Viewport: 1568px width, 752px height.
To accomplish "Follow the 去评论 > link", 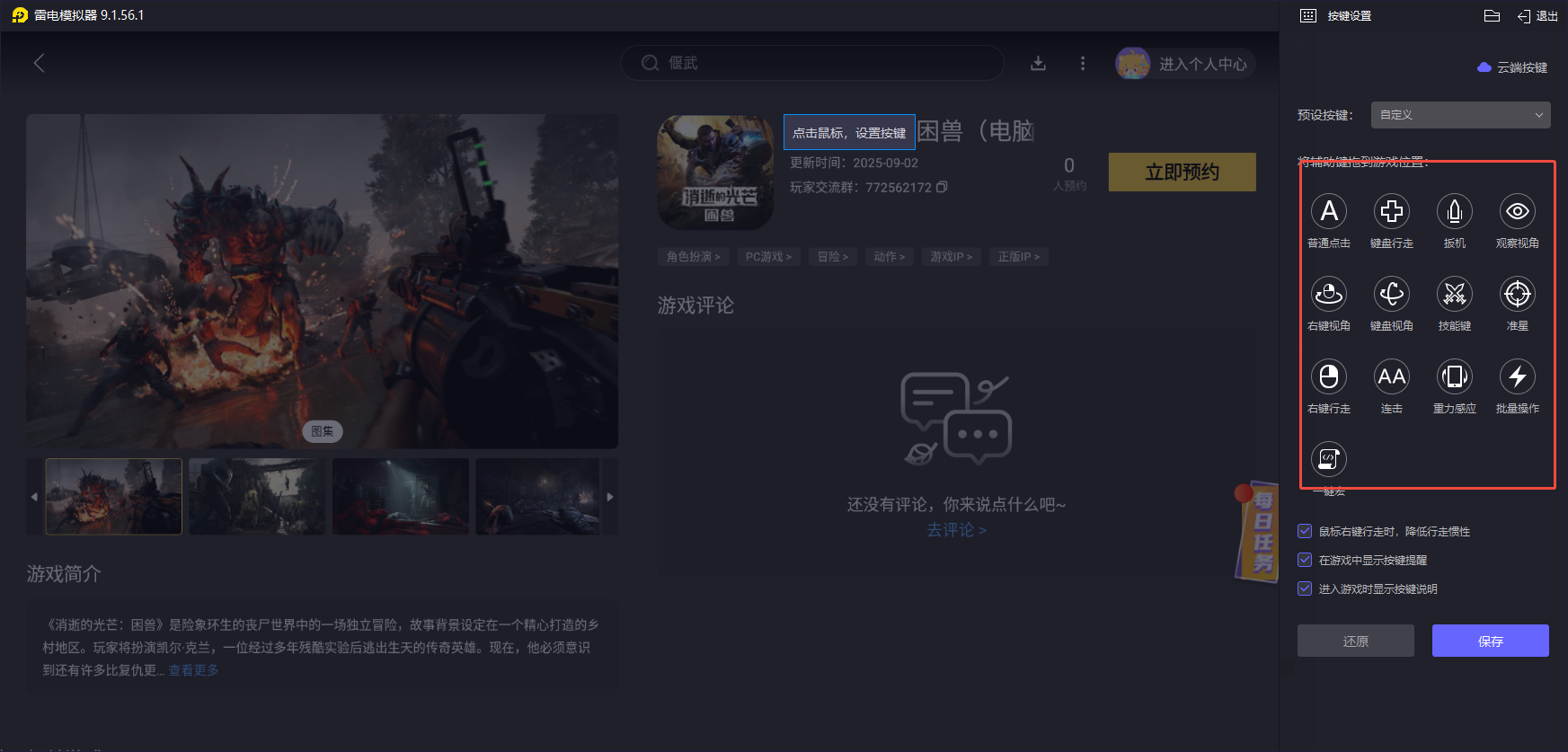I will coord(956,530).
